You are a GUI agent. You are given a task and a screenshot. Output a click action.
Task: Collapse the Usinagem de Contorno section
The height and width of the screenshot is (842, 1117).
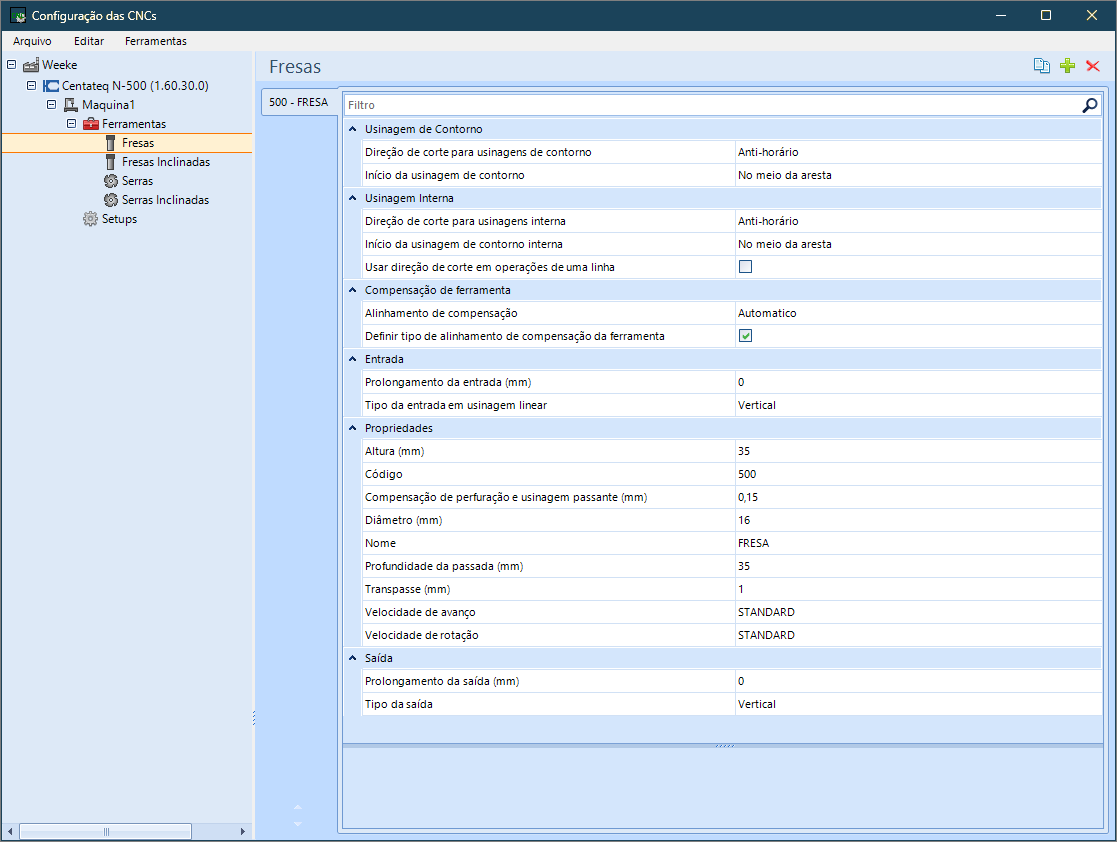click(x=353, y=129)
